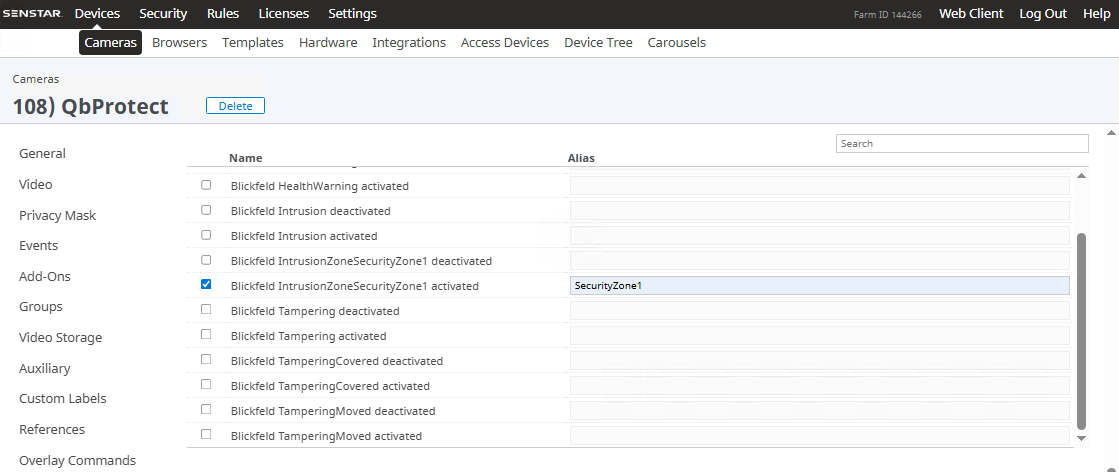Select Blickfeld TamperingMoved deactivated checkbox
Image resolution: width=1119 pixels, height=472 pixels.
point(206,410)
